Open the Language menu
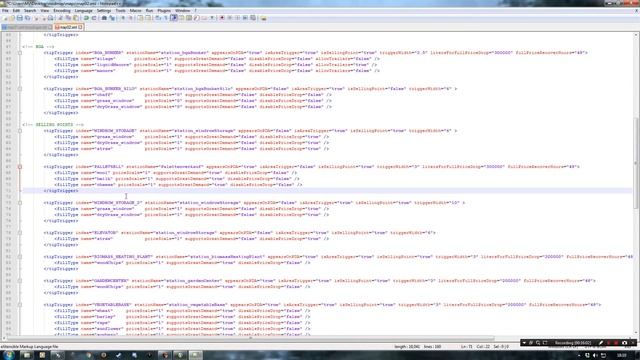Screen dimensions: 640x360 pos(84,11)
